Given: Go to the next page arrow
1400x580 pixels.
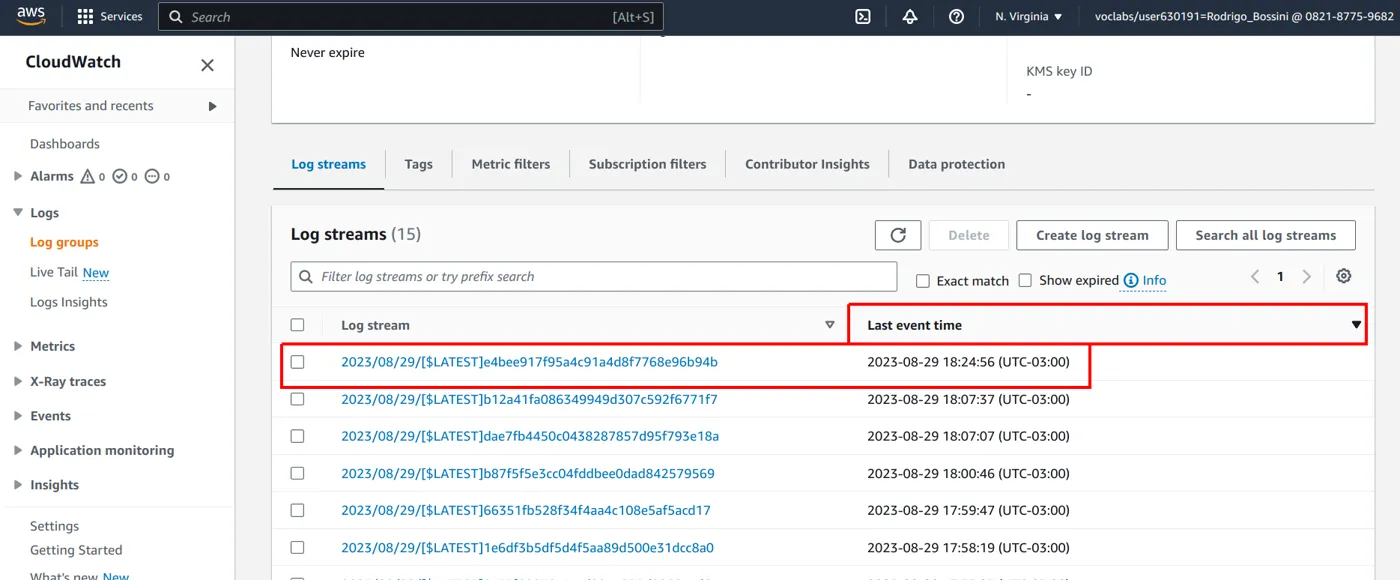Looking at the screenshot, I should tap(1306, 277).
